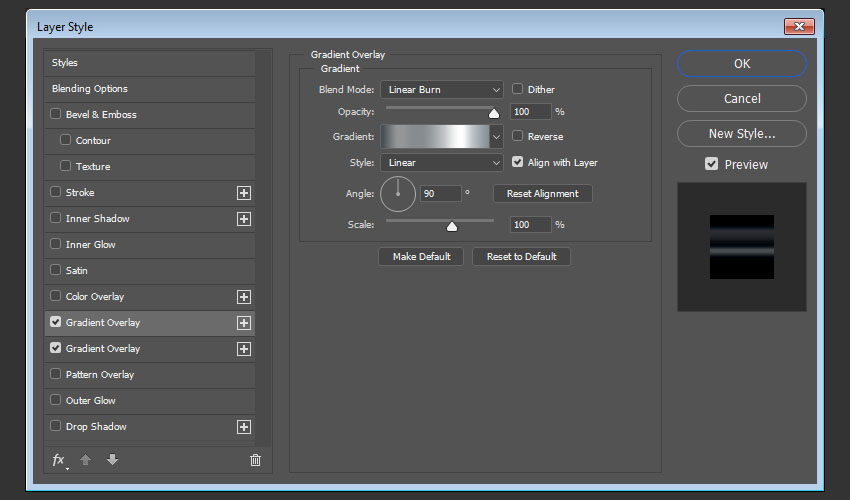Click the Opacity slider handle
This screenshot has width=850, height=500.
(x=494, y=113)
